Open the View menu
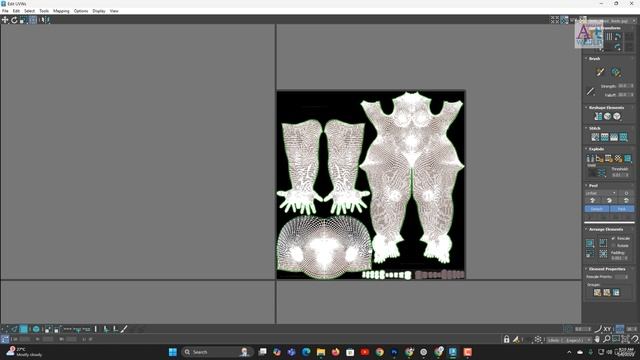This screenshot has height=360, width=640. click(x=114, y=11)
